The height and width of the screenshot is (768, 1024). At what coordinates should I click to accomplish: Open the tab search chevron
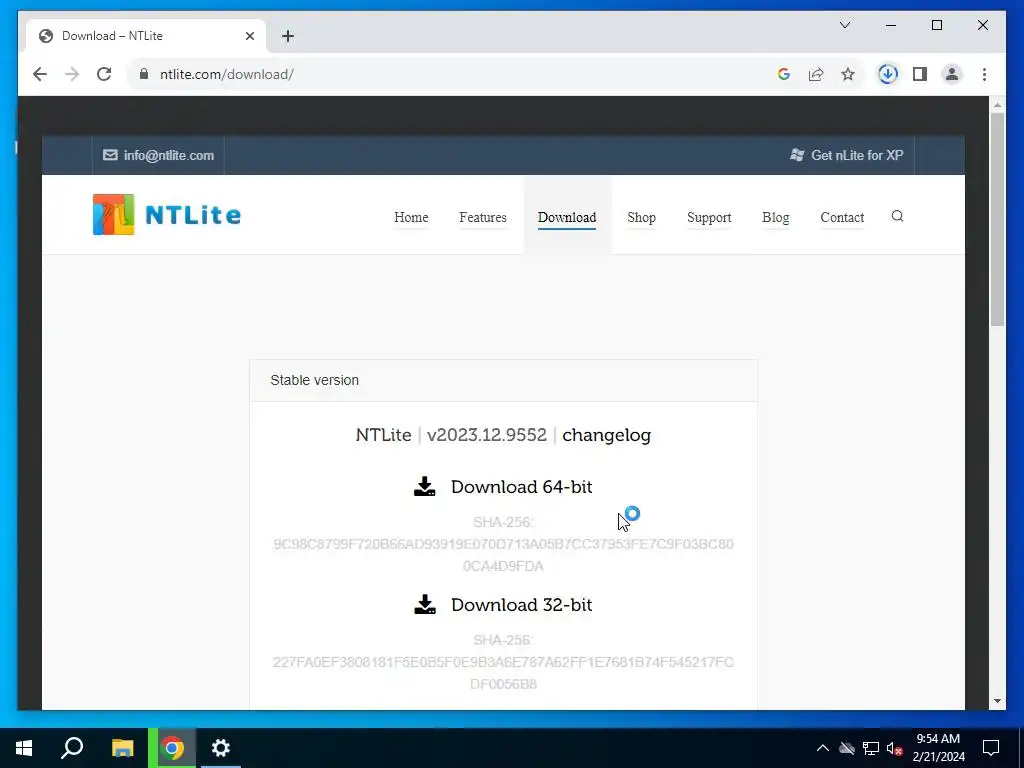tap(845, 25)
